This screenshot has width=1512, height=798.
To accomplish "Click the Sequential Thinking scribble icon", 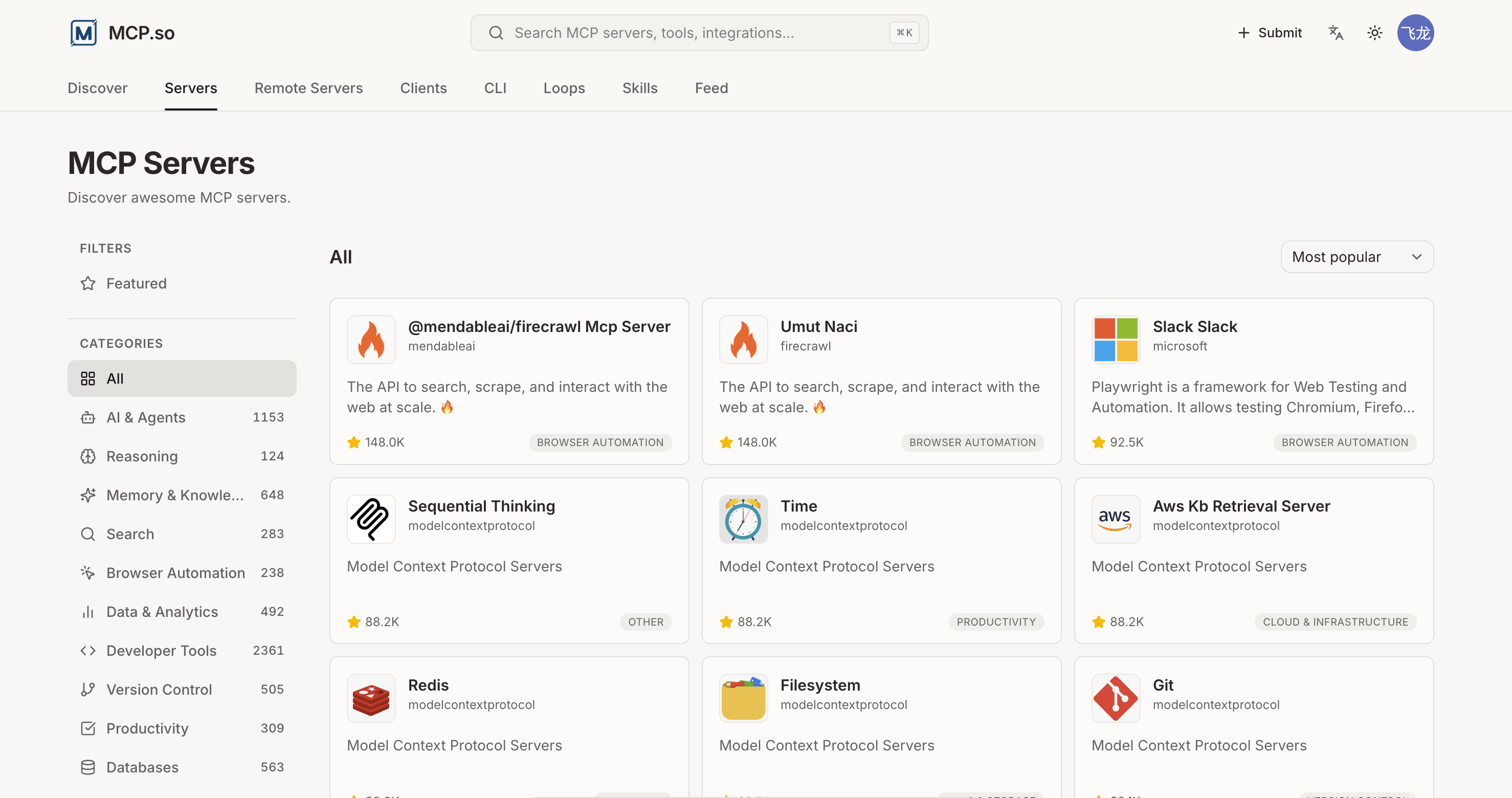I will (x=371, y=519).
